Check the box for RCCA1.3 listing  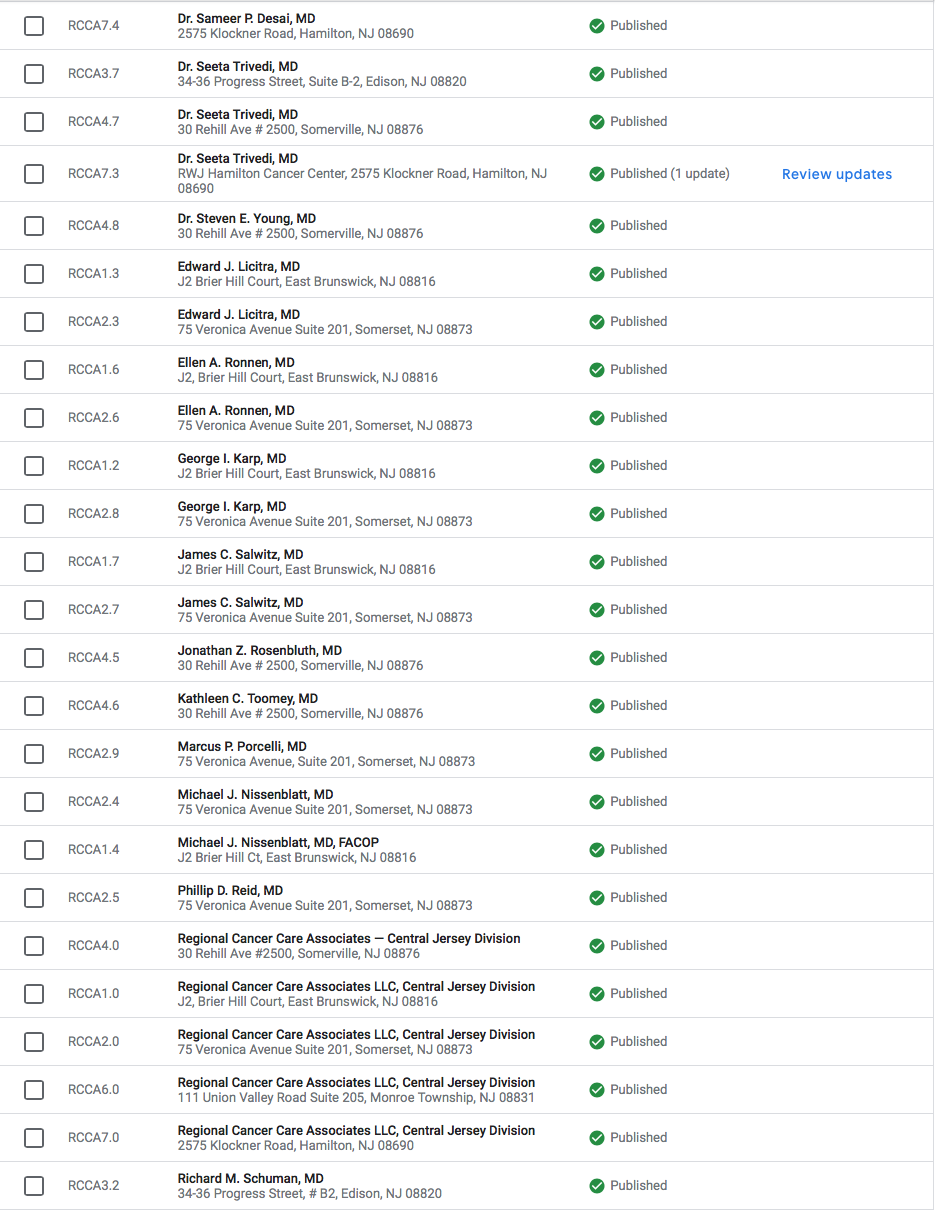(x=34, y=274)
